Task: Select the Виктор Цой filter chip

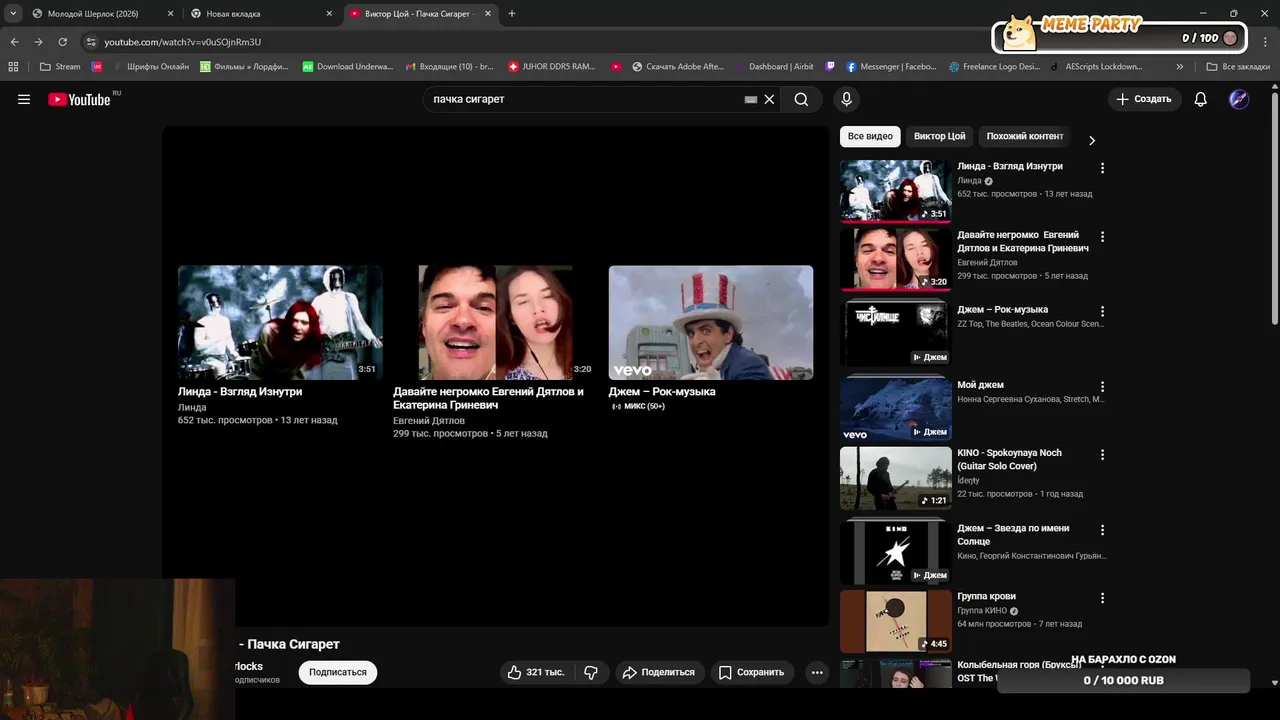Action: [940, 136]
